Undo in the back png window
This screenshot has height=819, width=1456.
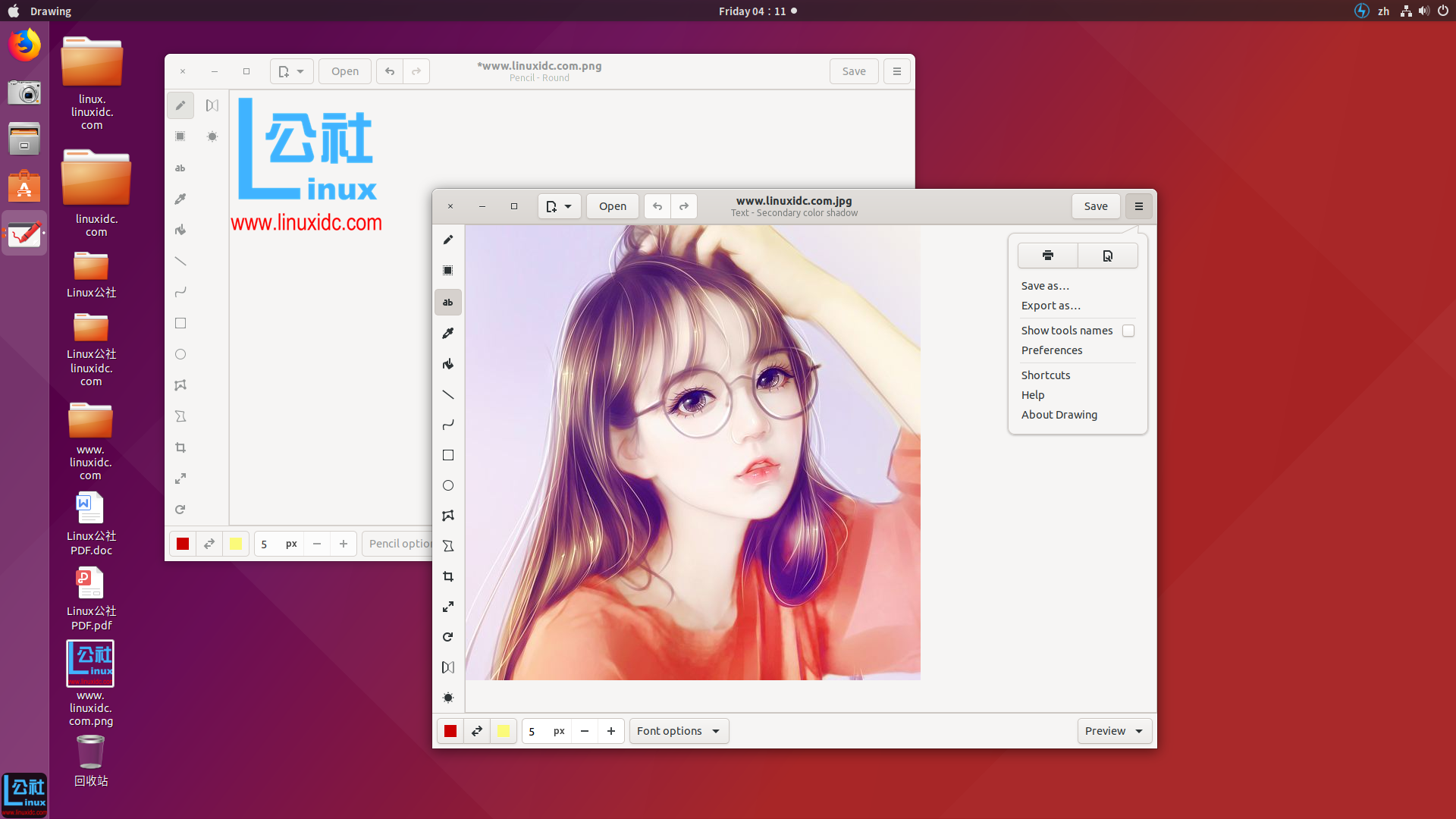click(x=390, y=71)
